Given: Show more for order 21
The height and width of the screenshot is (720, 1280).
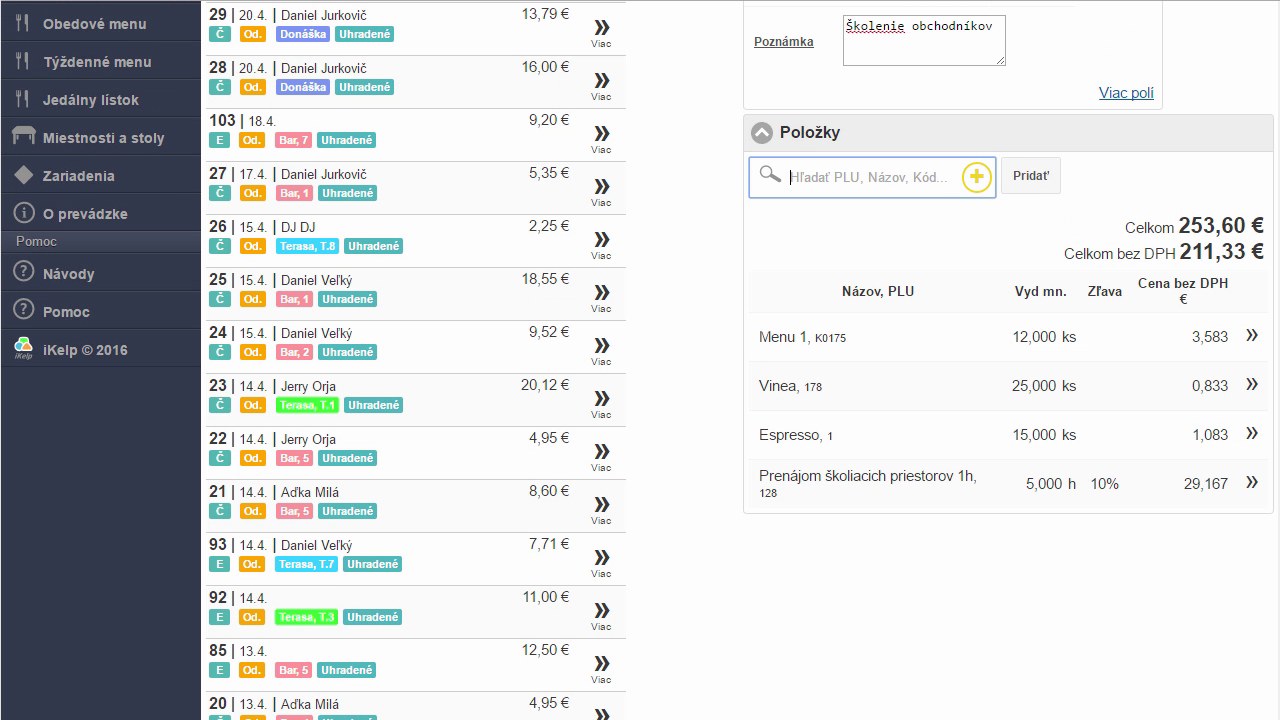Looking at the screenshot, I should 601,510.
